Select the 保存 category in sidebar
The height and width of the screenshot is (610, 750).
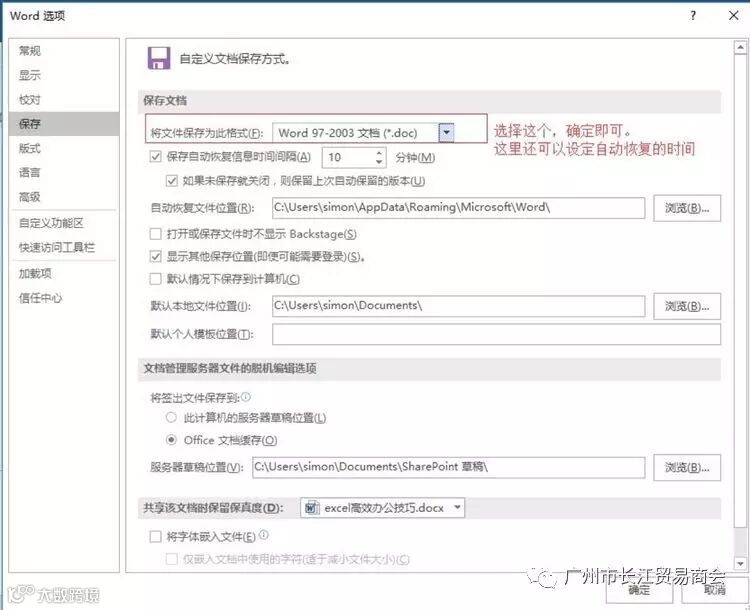tap(64, 124)
